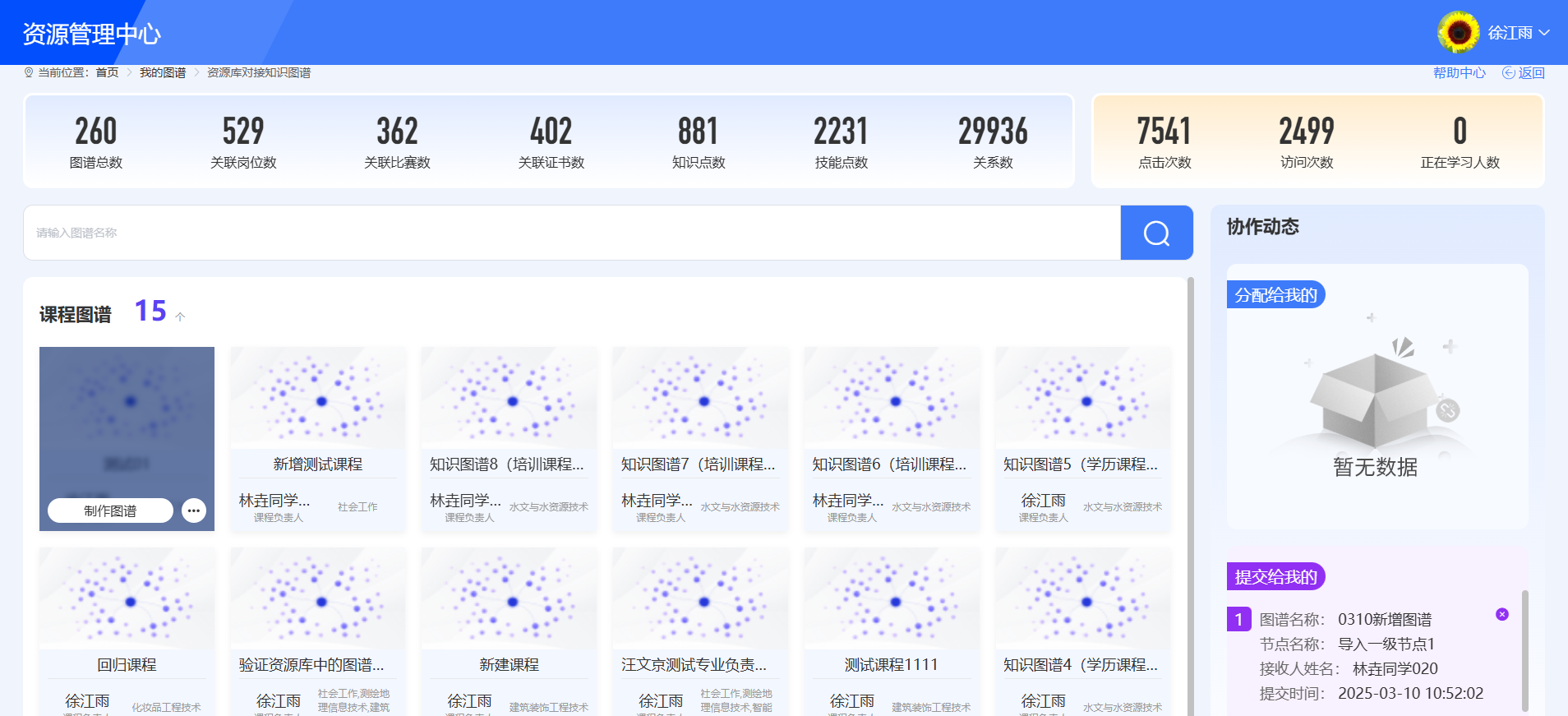
Task: Open 我的图谱 breadcrumb link
Action: [163, 72]
